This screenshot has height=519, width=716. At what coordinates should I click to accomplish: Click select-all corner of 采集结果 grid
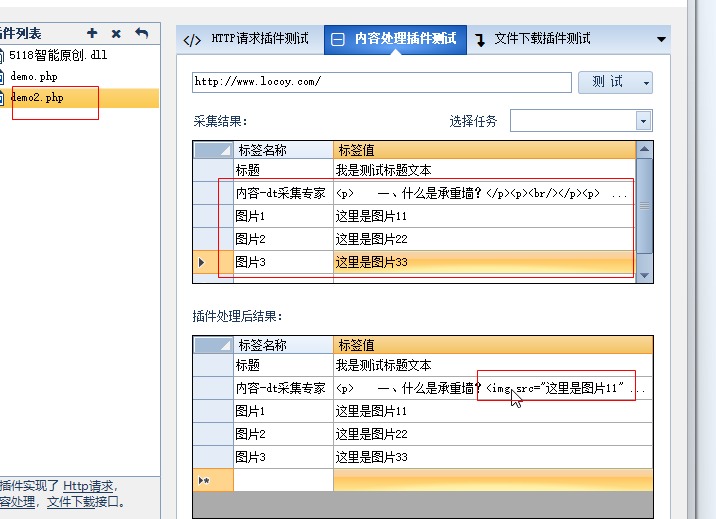click(213, 150)
